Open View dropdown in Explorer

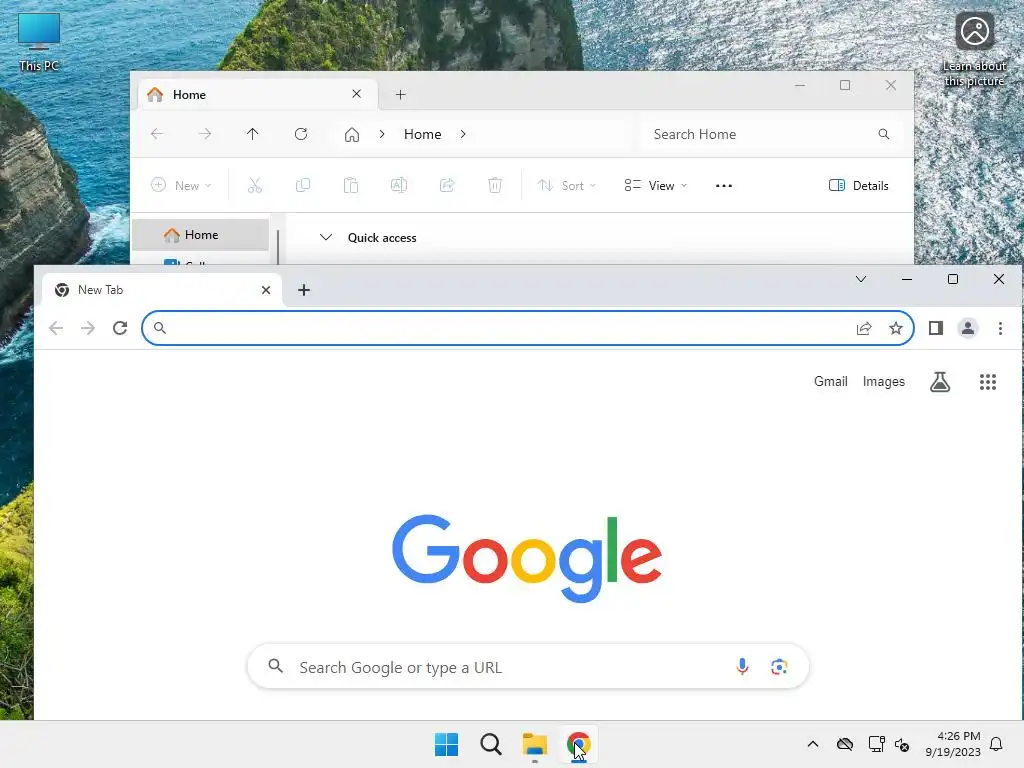point(655,185)
